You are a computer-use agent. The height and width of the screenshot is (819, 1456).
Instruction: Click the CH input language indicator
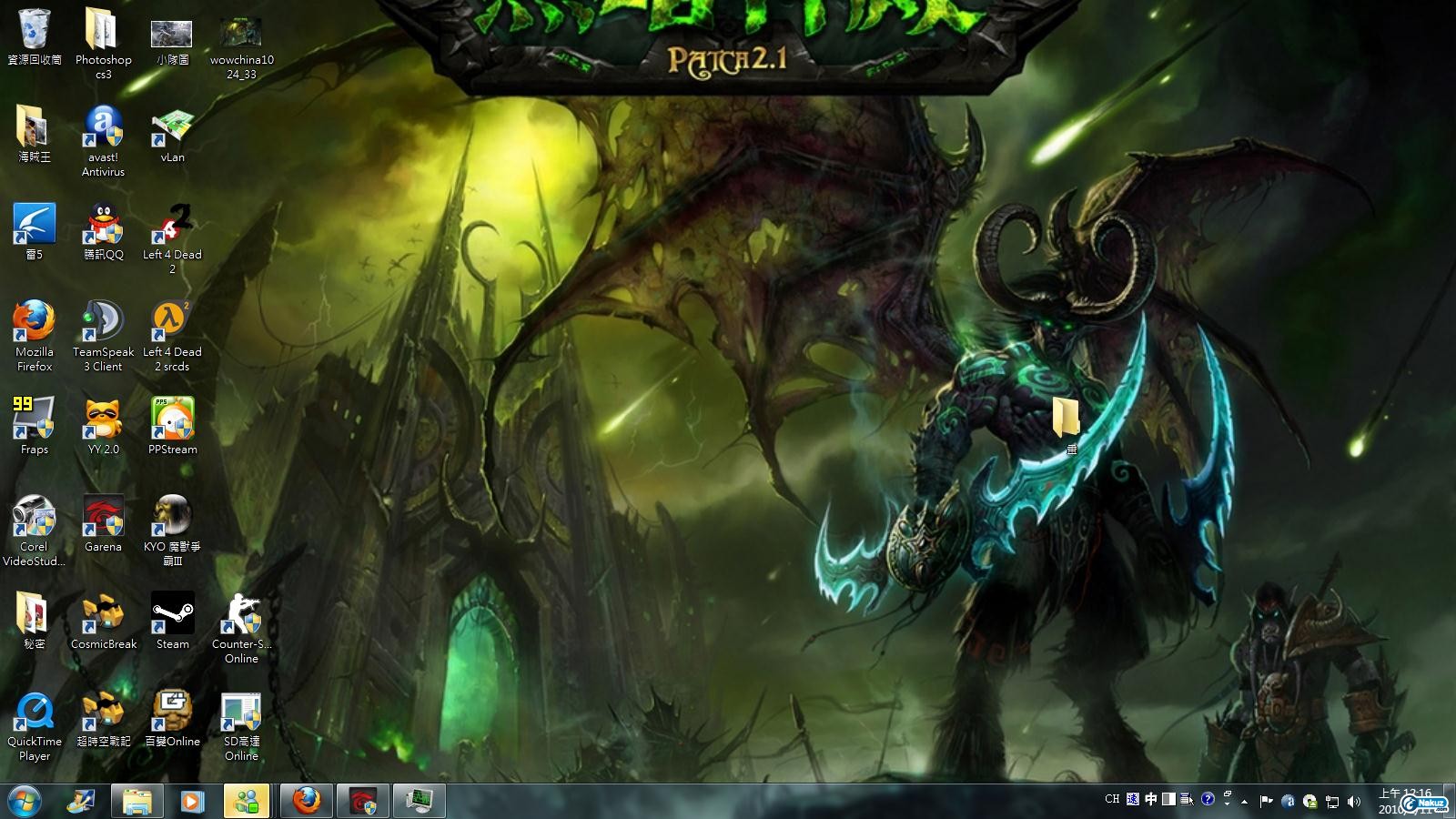pyautogui.click(x=1112, y=800)
